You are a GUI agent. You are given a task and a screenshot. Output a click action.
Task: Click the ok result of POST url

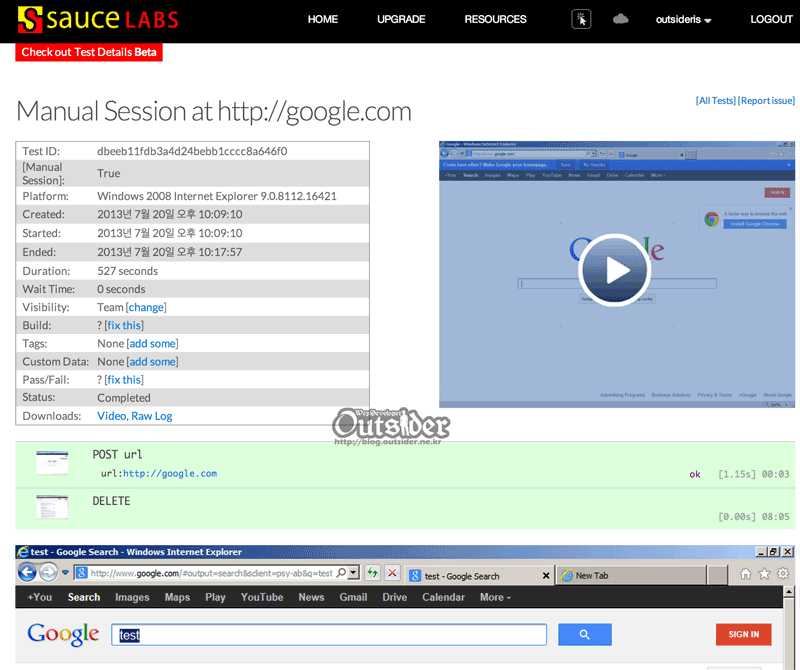(x=695, y=474)
